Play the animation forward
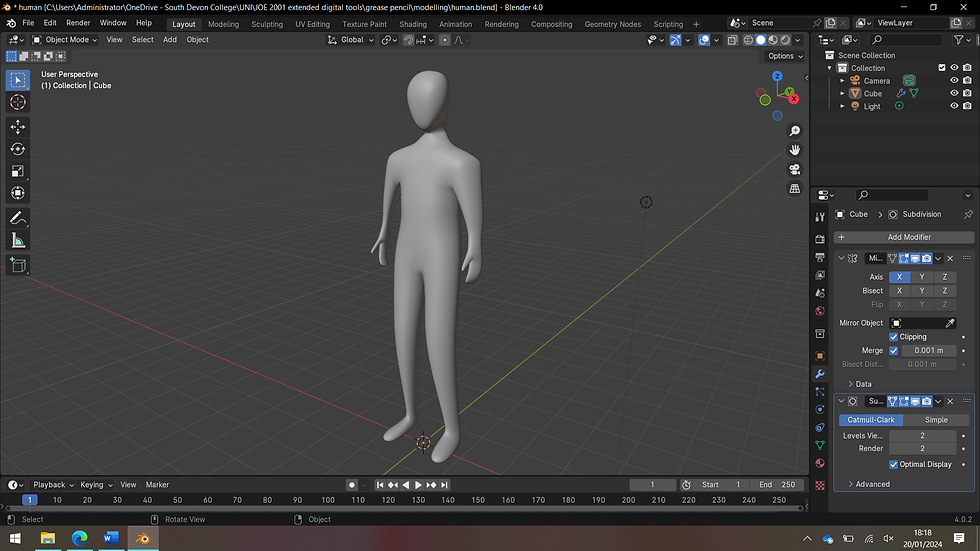This screenshot has width=980, height=551. tap(418, 485)
